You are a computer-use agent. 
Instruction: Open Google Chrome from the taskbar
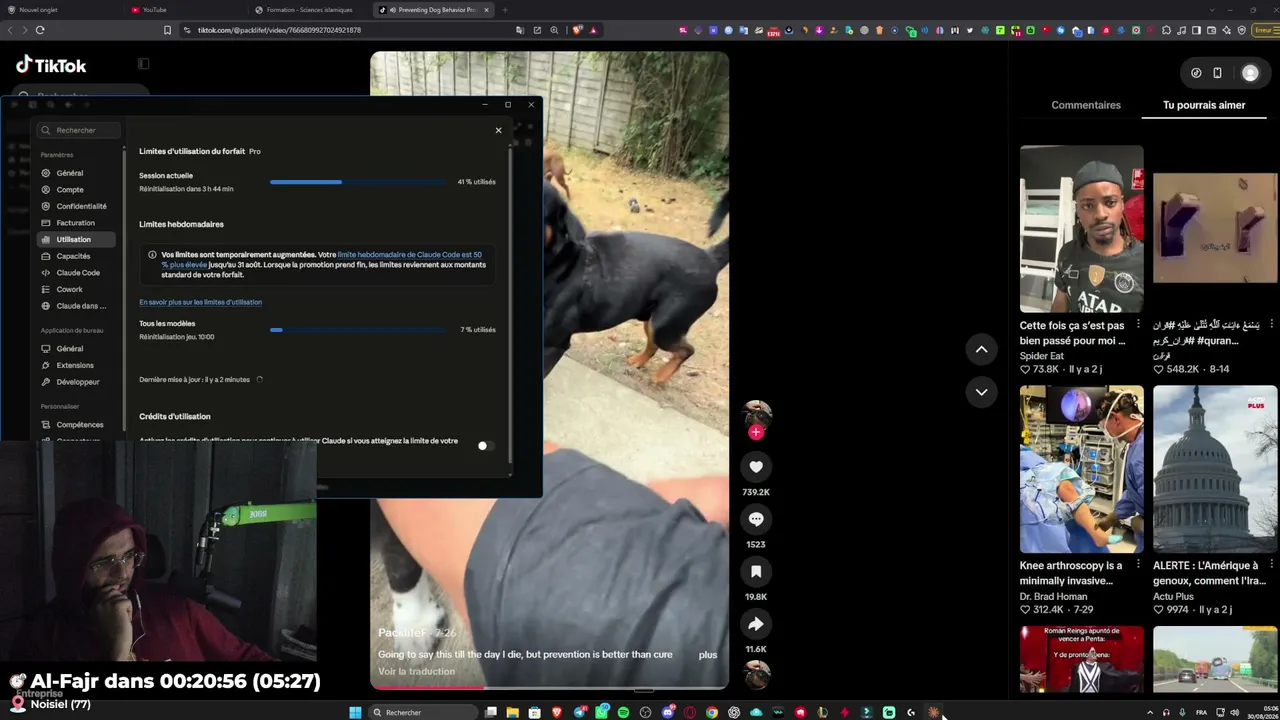pos(711,712)
